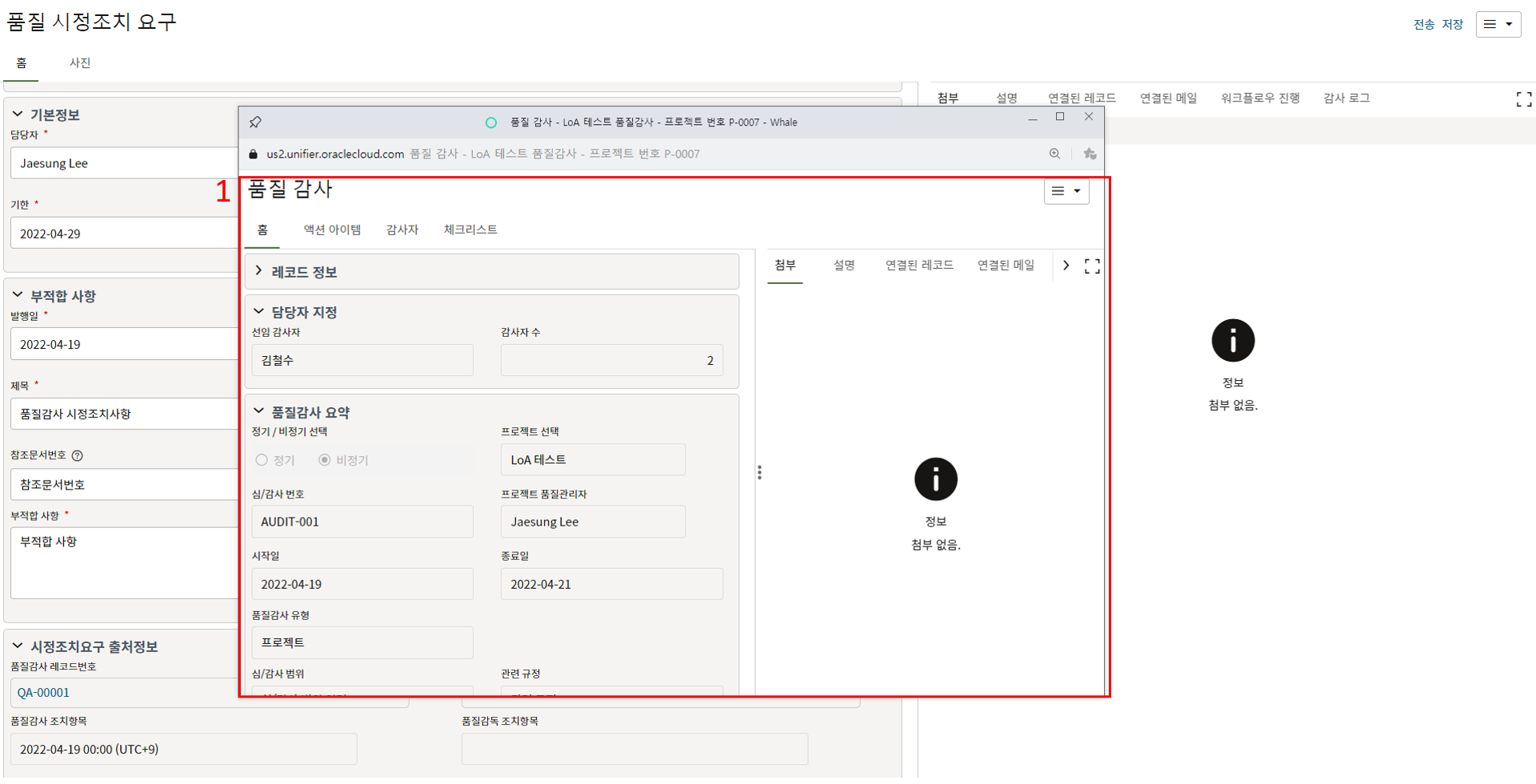Open the QA-00001 record link
Screen dimensions: 1536x784
(44, 693)
